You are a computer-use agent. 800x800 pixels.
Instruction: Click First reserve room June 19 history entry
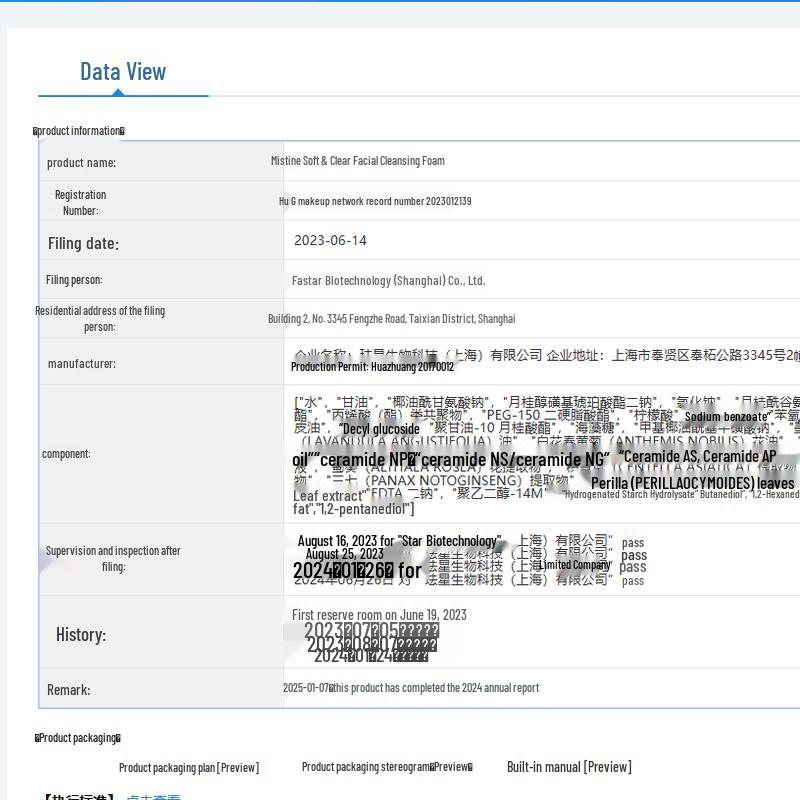[x=379, y=615]
